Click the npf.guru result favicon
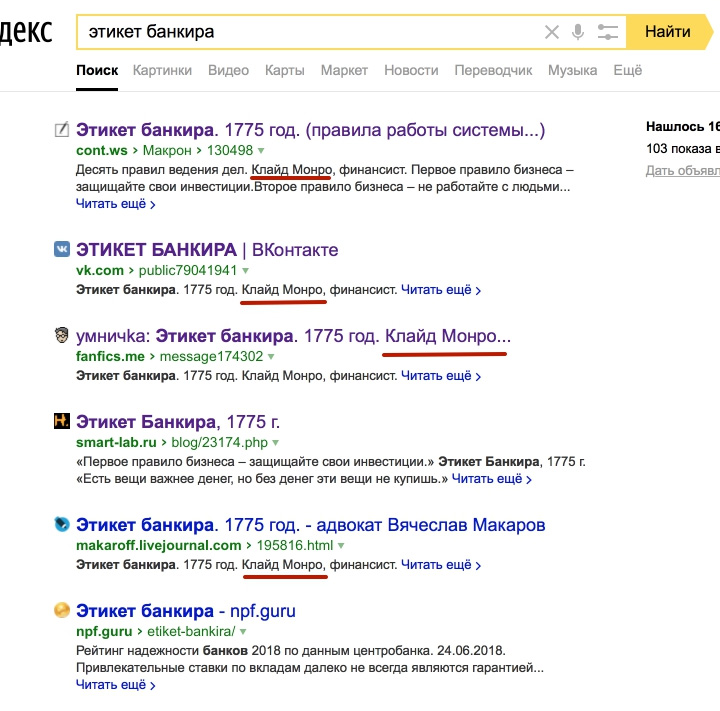The image size is (720, 711). pos(62,610)
